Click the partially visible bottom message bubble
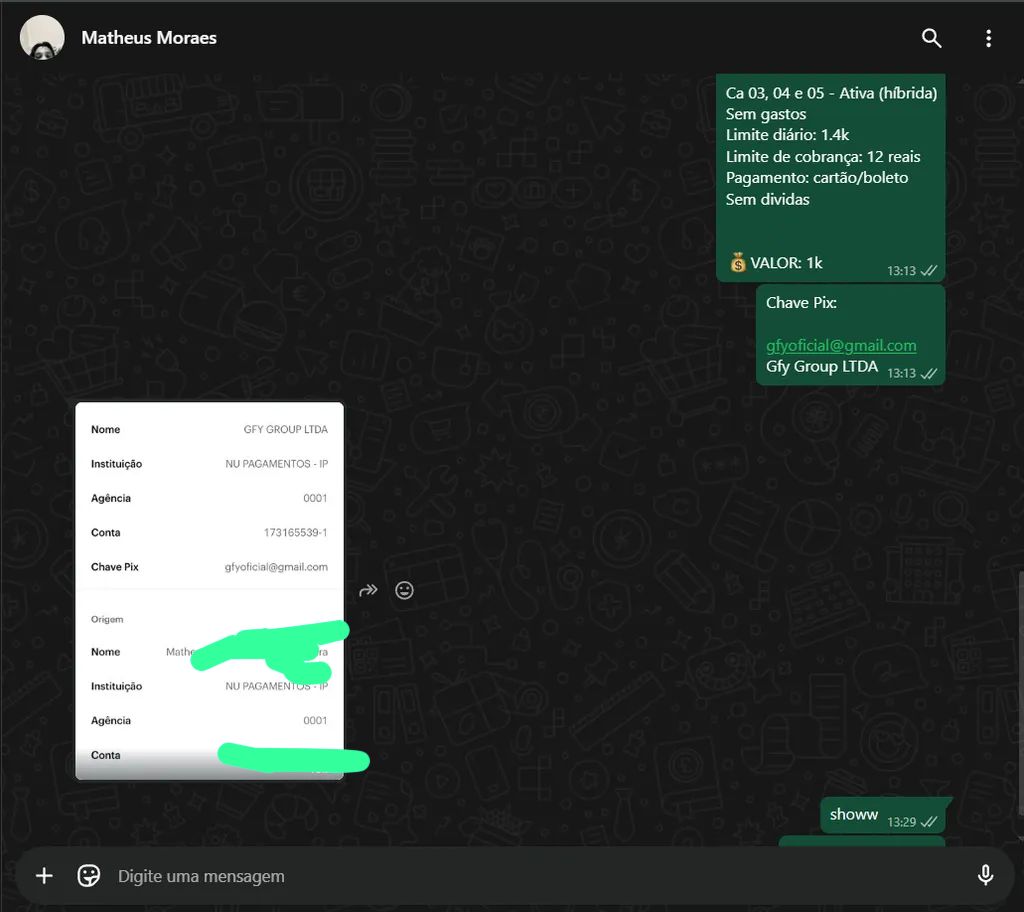1024x912 pixels. click(x=860, y=842)
